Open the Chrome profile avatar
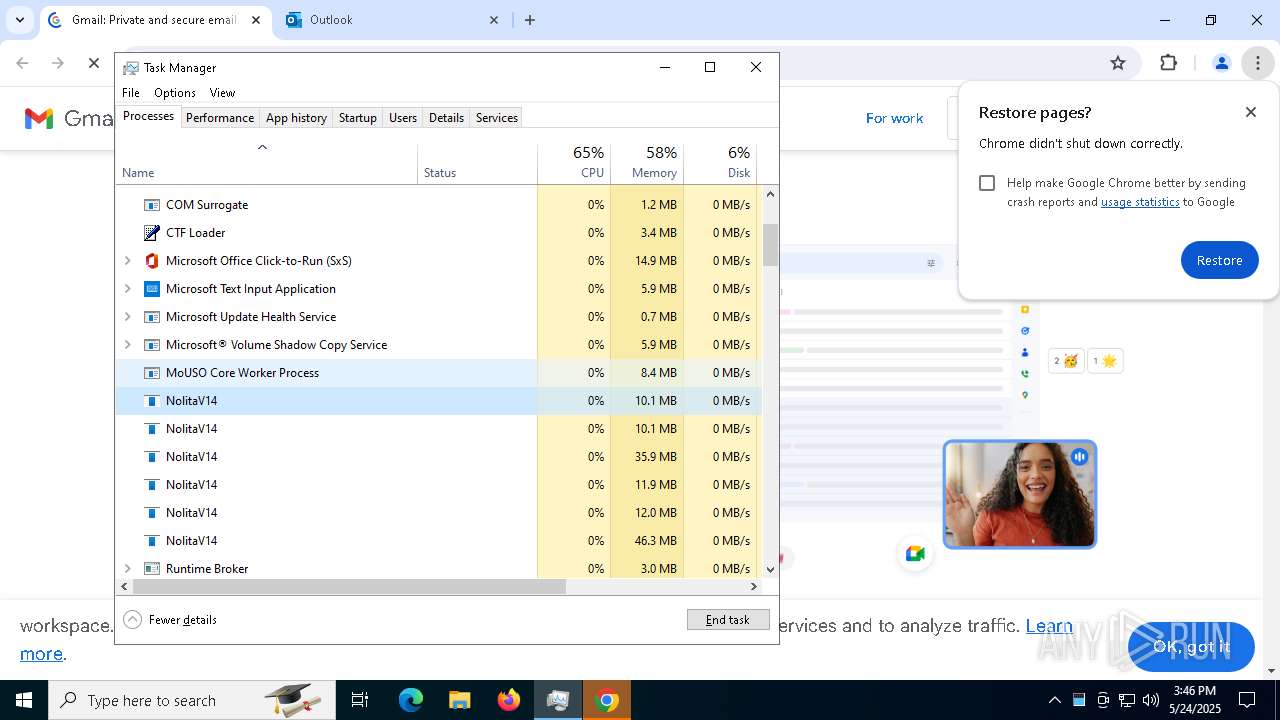The height and width of the screenshot is (720, 1280). pos(1221,63)
